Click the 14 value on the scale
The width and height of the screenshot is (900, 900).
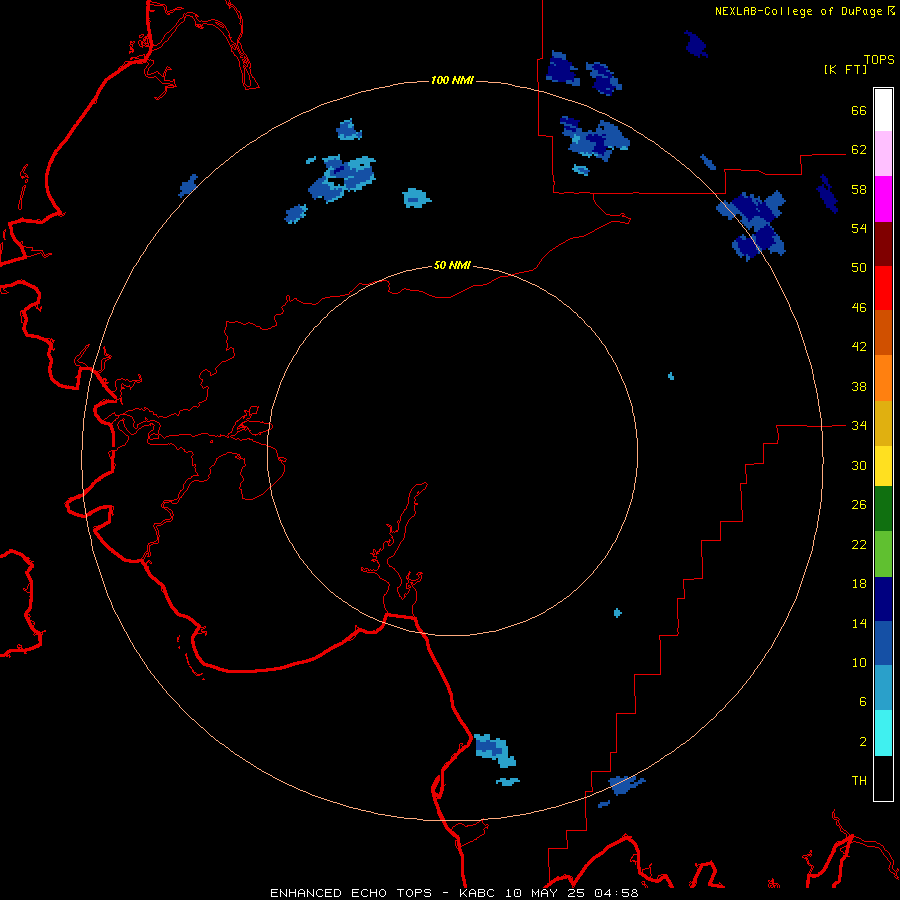point(859,623)
